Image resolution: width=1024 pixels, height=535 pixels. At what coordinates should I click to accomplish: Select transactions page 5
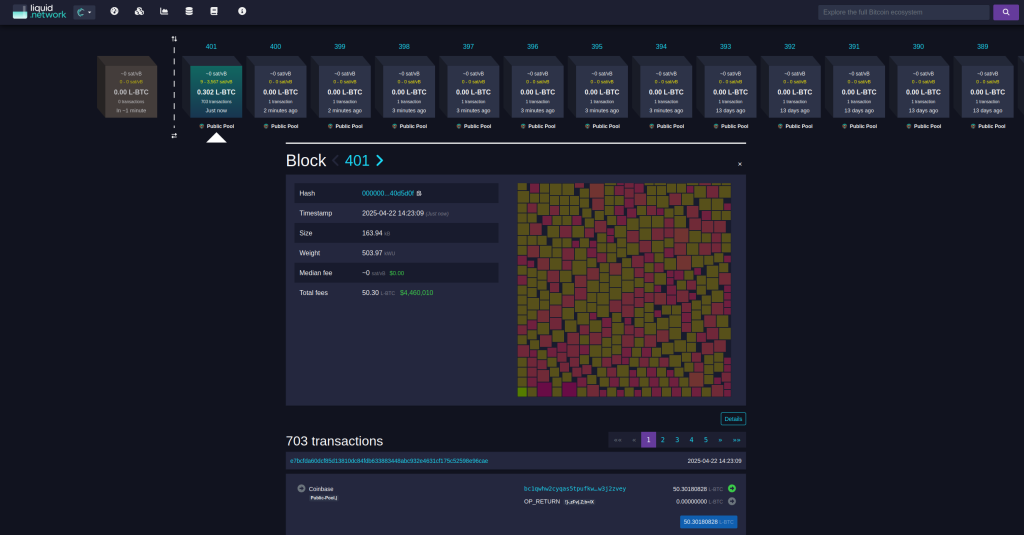(x=706, y=440)
